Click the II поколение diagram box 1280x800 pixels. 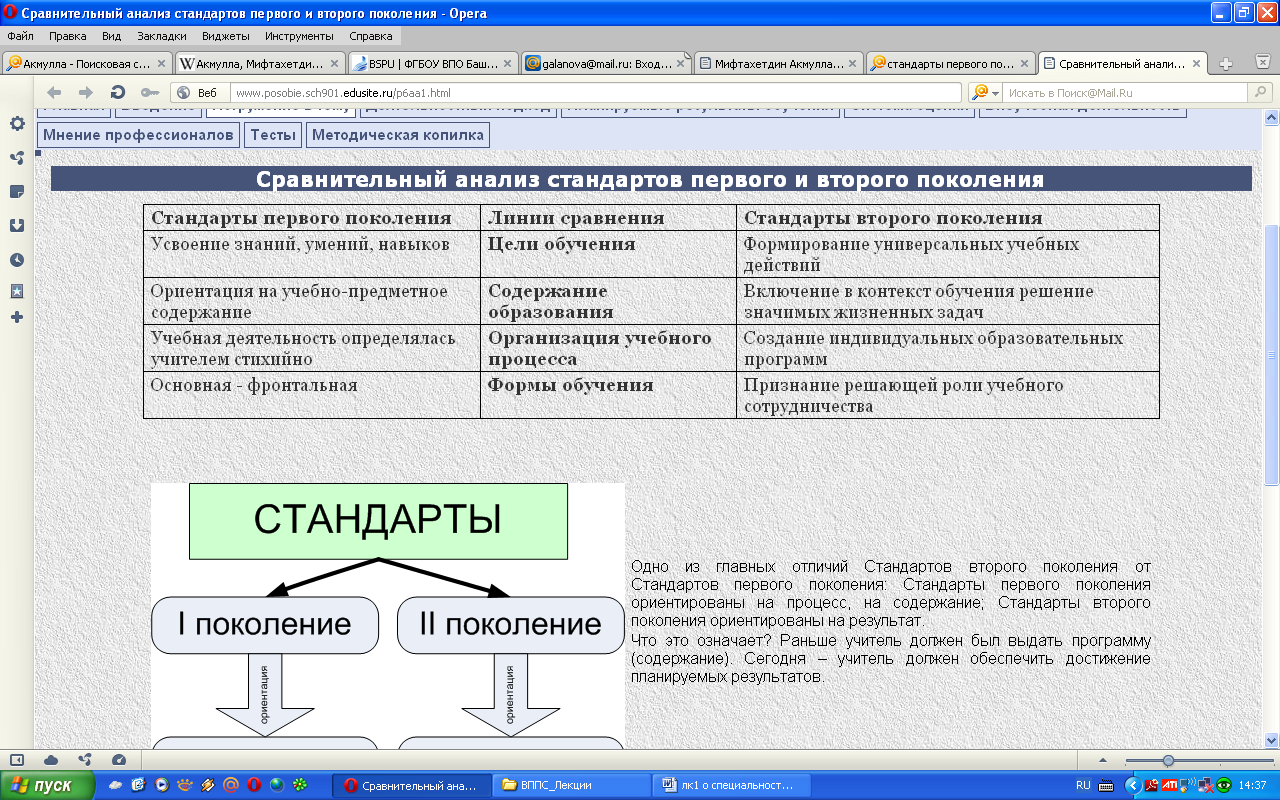click(x=510, y=625)
